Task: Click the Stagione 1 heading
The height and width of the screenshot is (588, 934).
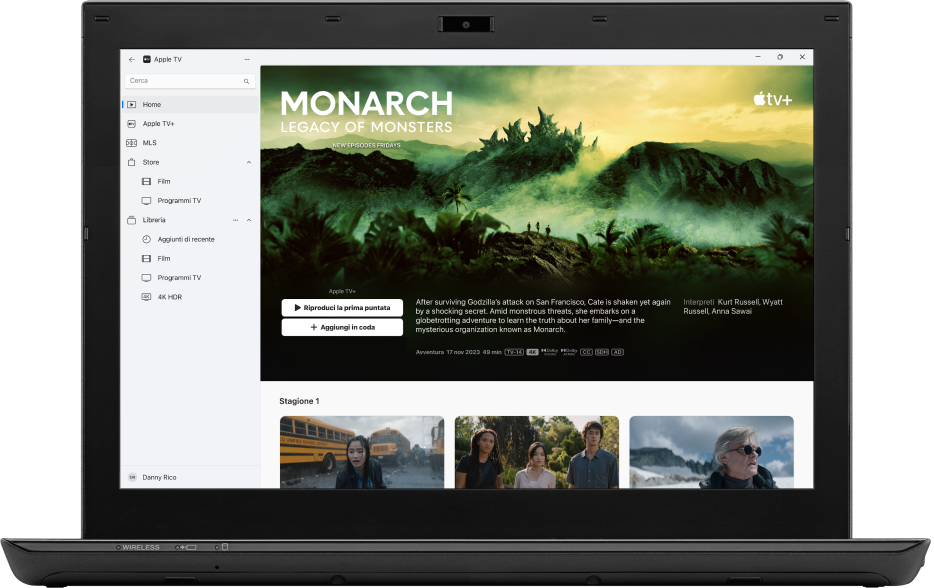Action: point(299,401)
